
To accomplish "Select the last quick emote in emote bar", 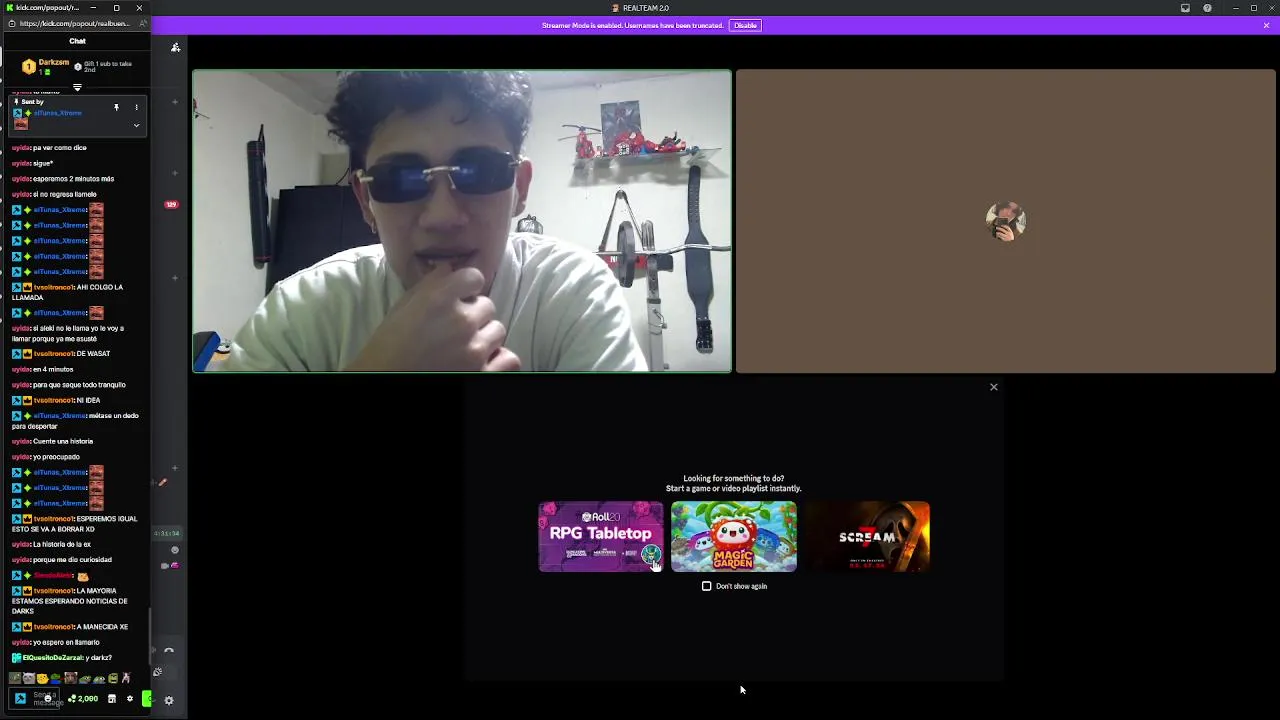I will coord(126,678).
